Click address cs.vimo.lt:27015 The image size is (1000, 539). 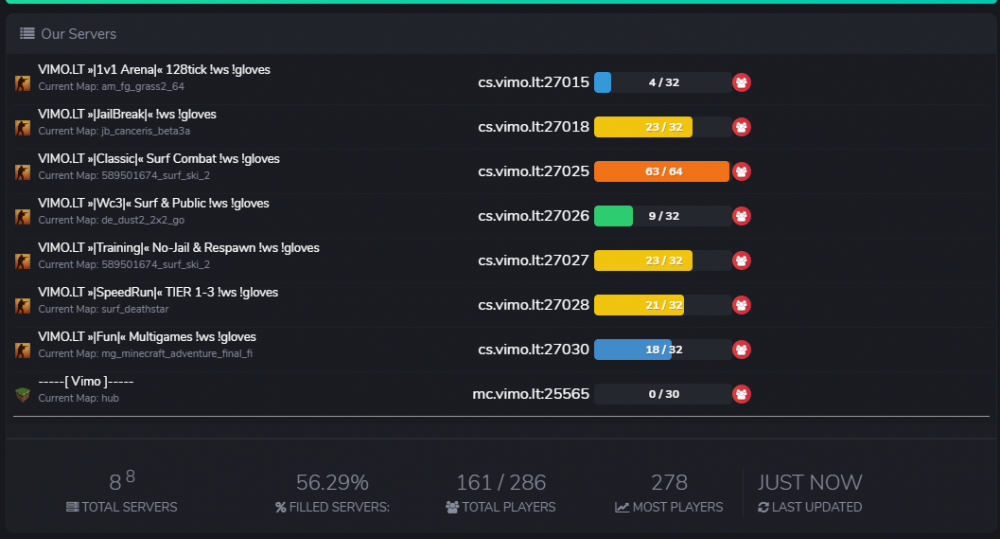(x=534, y=82)
